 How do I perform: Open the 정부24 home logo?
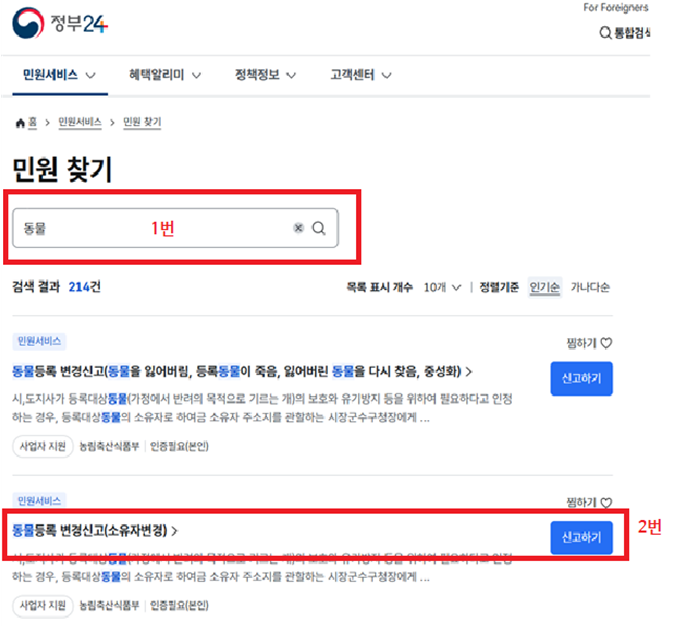pyautogui.click(x=60, y=23)
